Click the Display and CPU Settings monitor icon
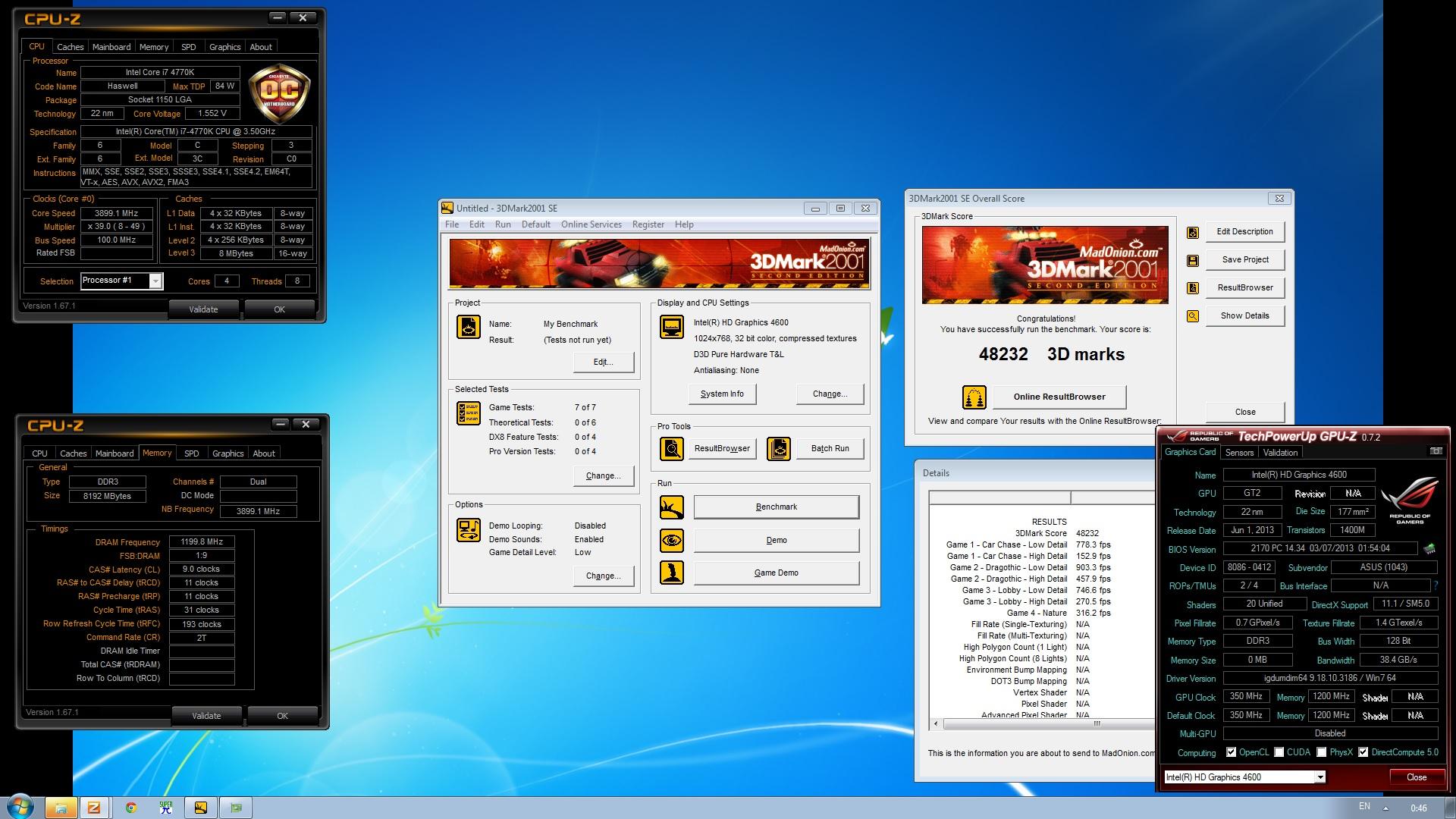The width and height of the screenshot is (1456, 819). [x=672, y=327]
